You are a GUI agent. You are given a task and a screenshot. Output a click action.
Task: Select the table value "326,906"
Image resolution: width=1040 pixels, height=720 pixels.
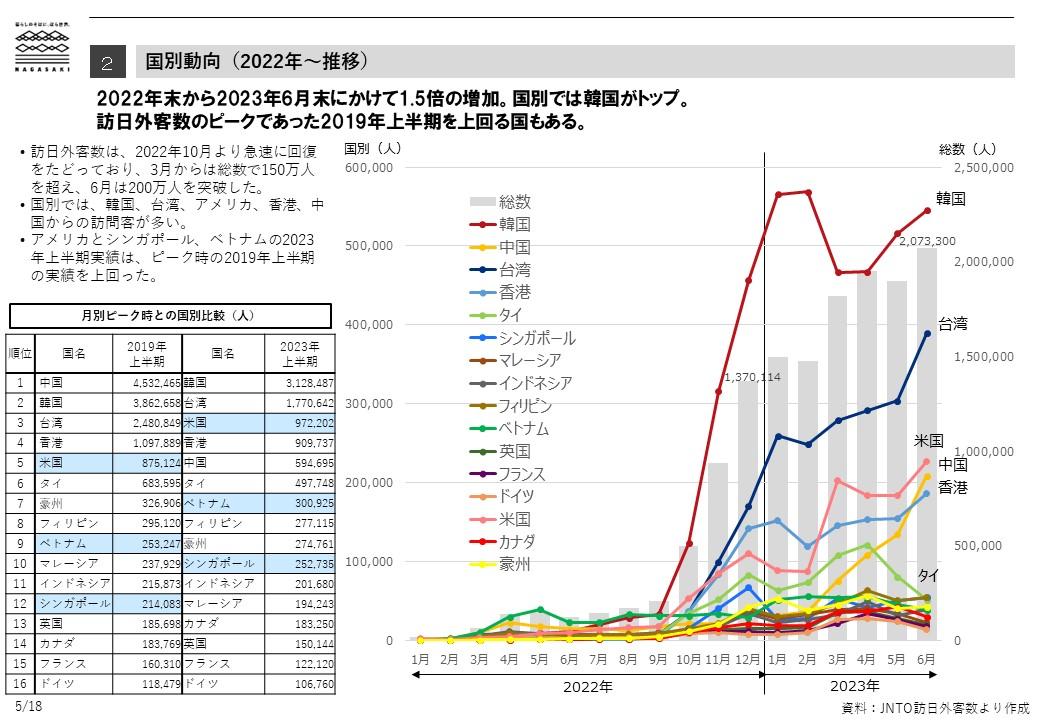coord(161,503)
